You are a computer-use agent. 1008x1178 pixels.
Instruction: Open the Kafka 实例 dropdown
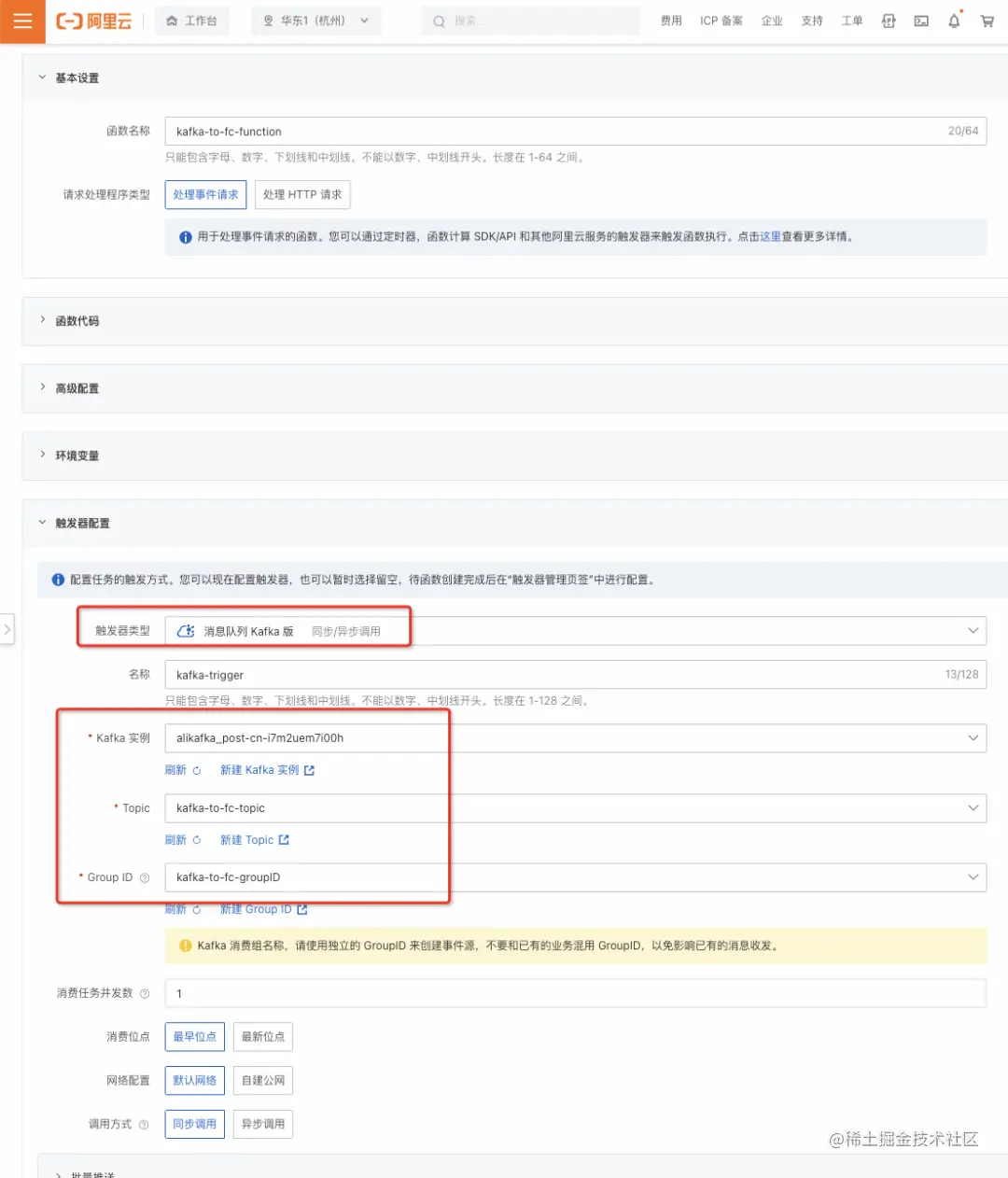click(575, 737)
